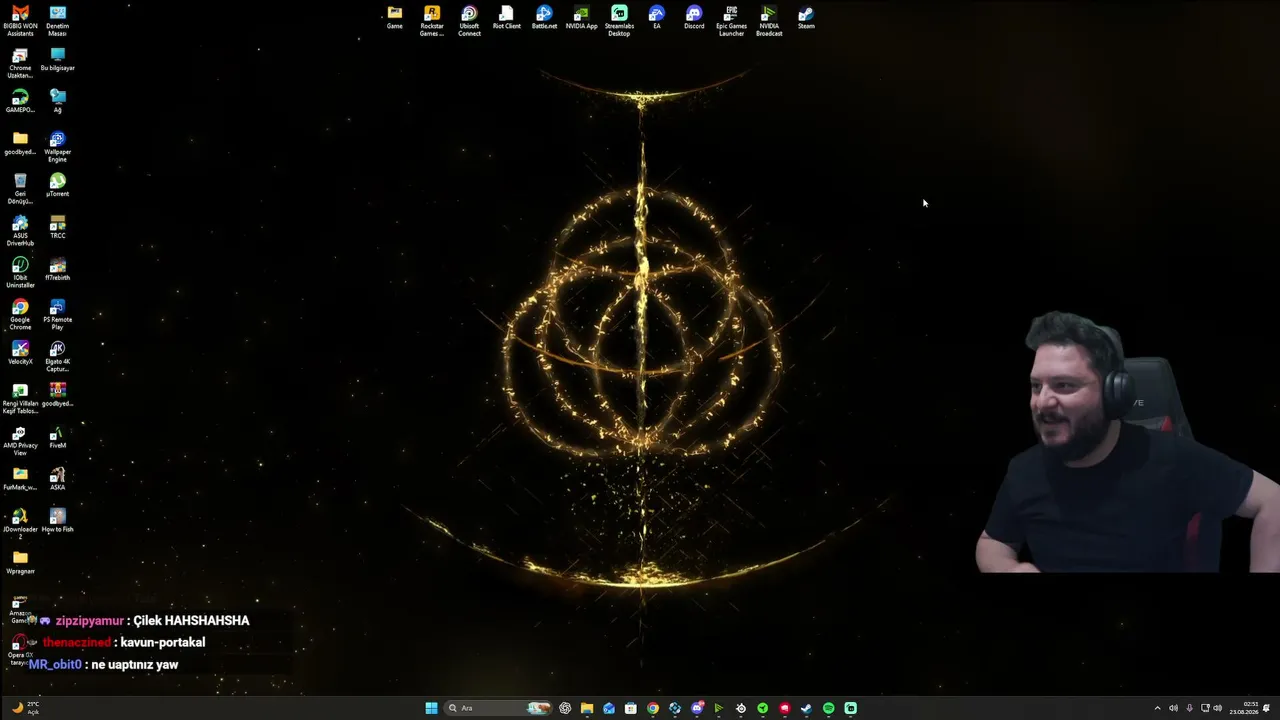Launch ASKA game desktop shortcut
The height and width of the screenshot is (720, 1280).
tap(58, 480)
